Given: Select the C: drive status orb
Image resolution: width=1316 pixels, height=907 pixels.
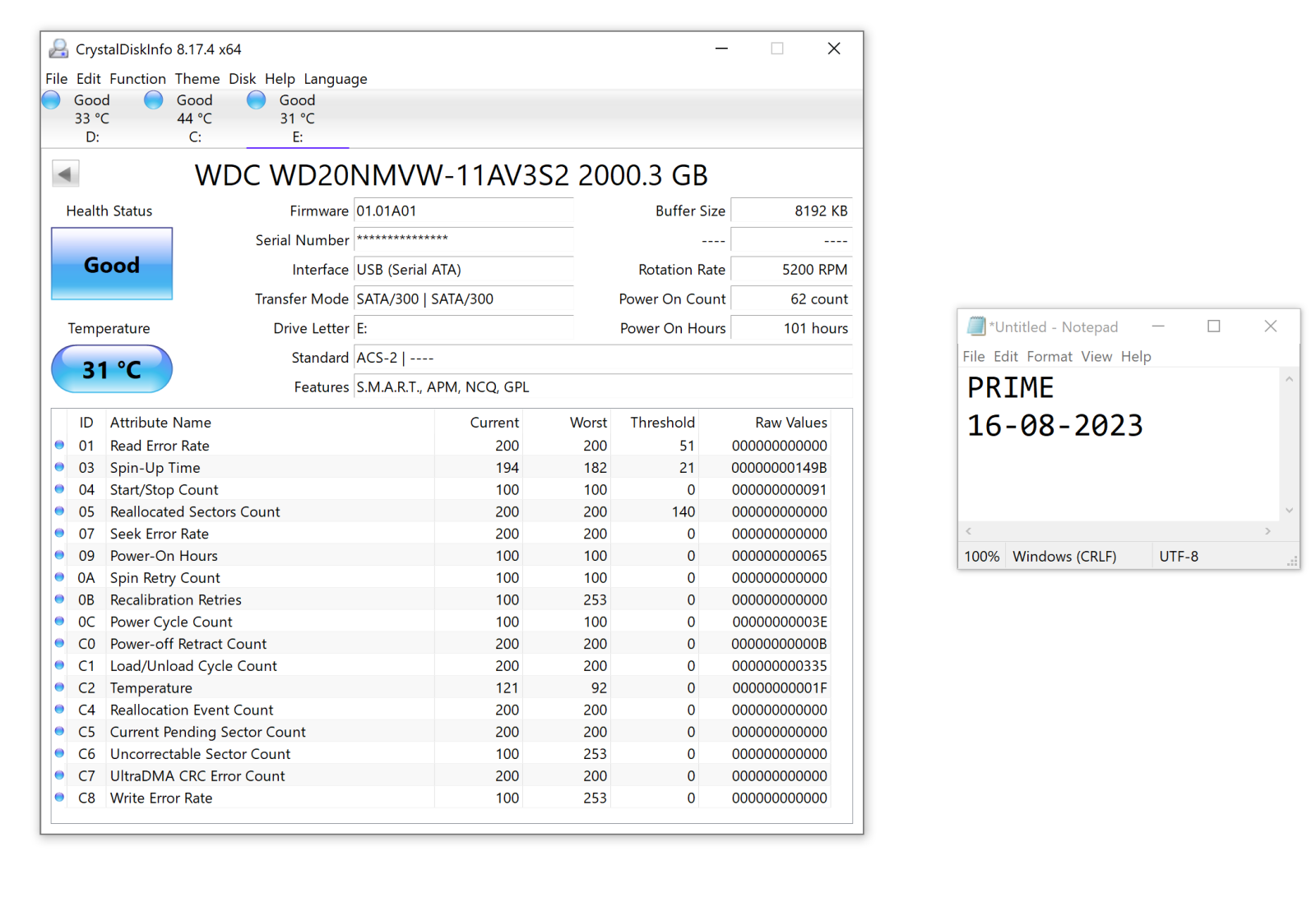Looking at the screenshot, I should click(x=154, y=100).
